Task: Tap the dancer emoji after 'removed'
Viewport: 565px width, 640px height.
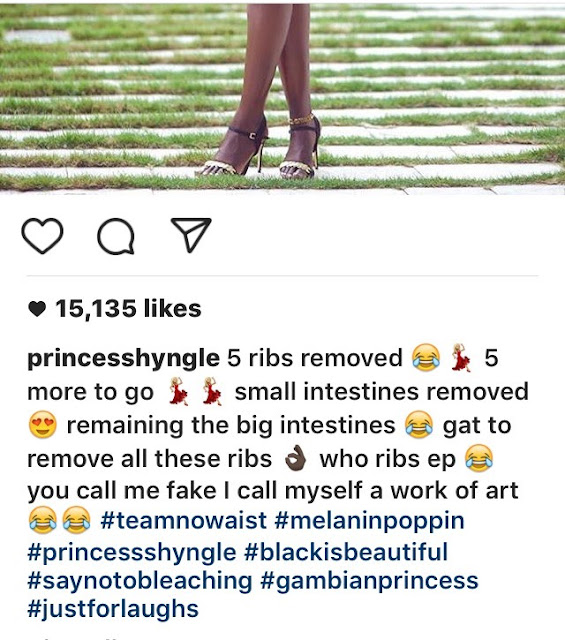Action: click(462, 358)
